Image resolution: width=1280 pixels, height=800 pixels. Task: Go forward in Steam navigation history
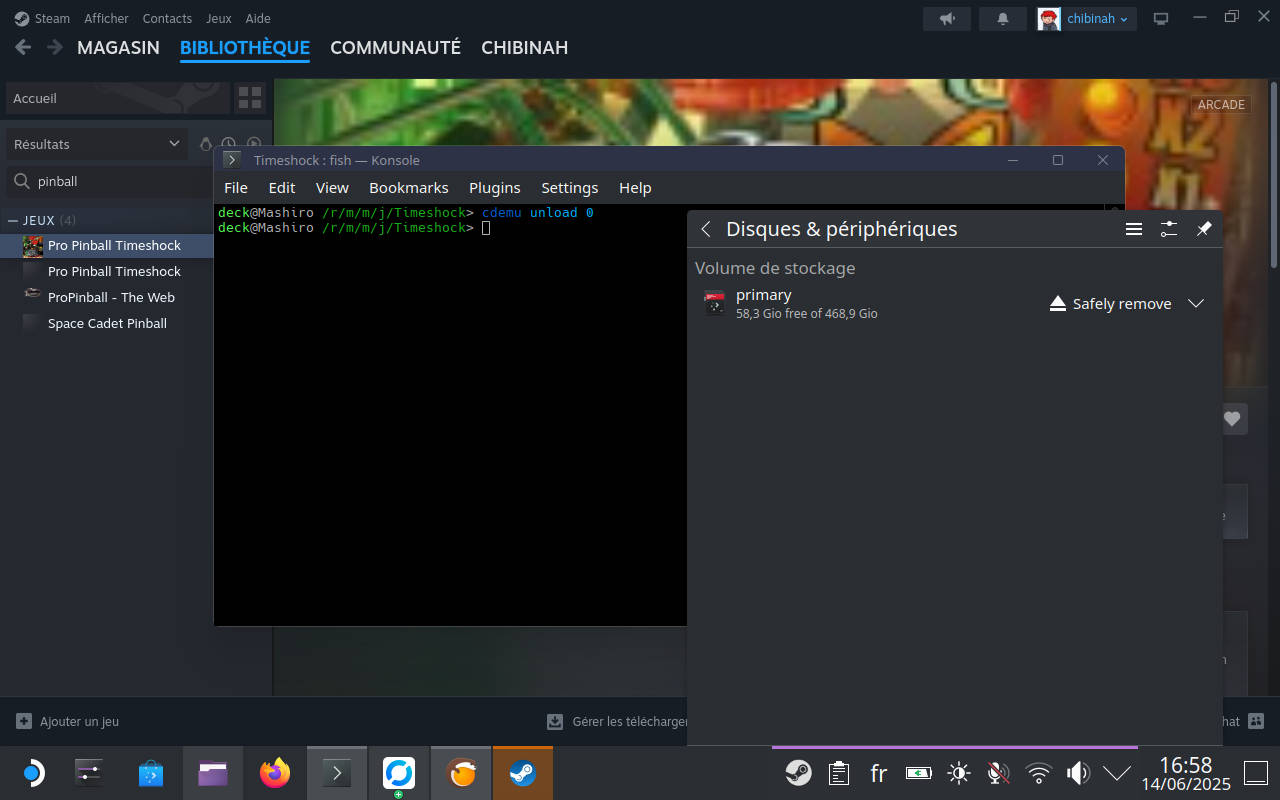pyautogui.click(x=55, y=47)
